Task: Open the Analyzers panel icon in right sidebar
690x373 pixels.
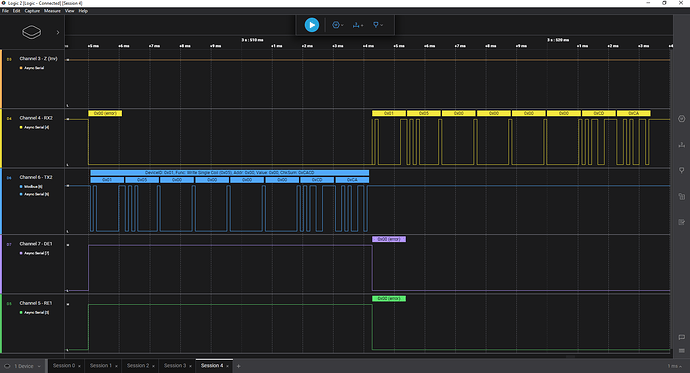Action: [681, 145]
